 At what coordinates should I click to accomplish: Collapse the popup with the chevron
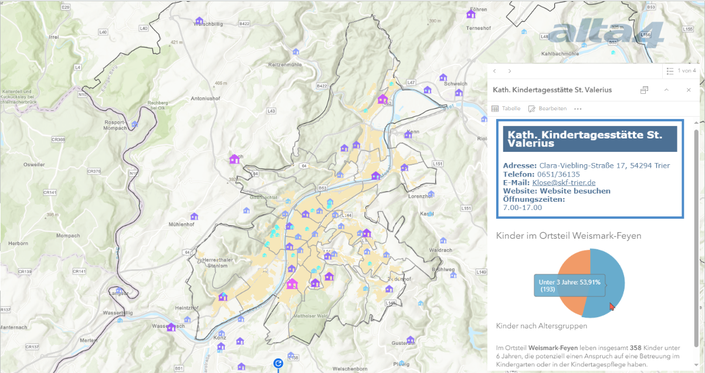(666, 90)
